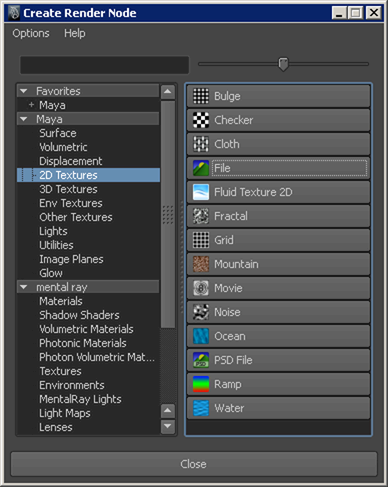Click the Water texture icon
This screenshot has height=487, width=388.
point(201,408)
